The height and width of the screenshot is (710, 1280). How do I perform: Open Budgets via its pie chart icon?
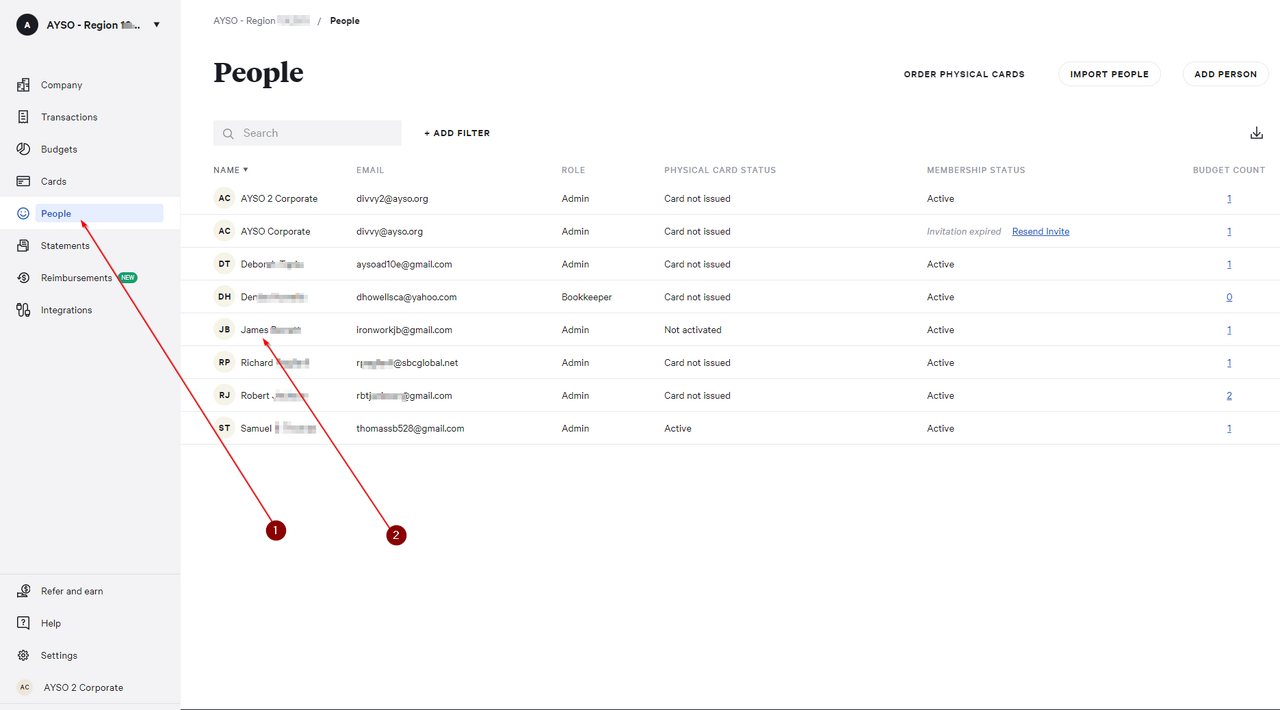23,149
